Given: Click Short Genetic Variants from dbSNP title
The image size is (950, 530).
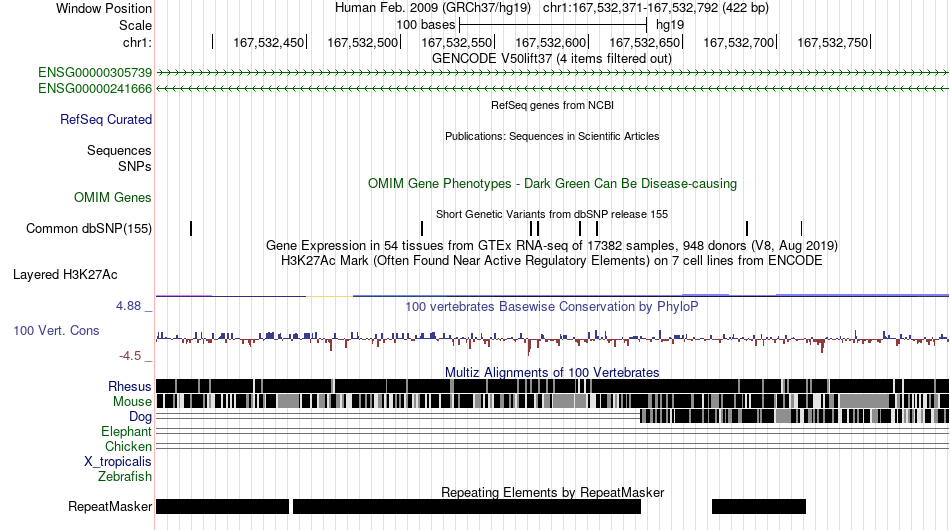Looking at the screenshot, I should (x=552, y=214).
